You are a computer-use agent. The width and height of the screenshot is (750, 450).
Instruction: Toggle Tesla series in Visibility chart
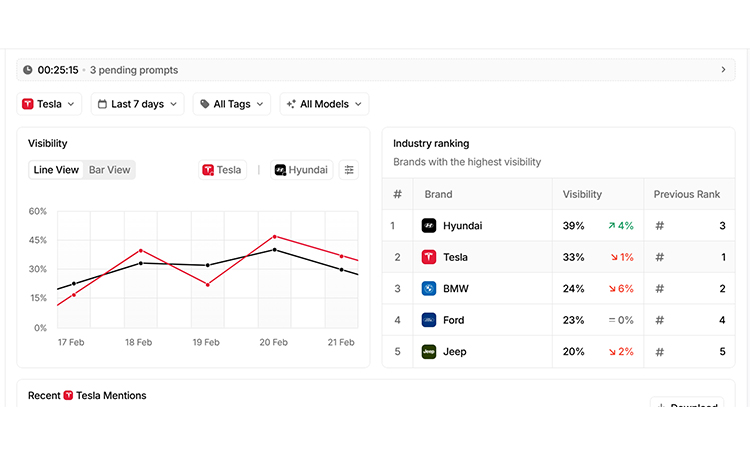[222, 170]
